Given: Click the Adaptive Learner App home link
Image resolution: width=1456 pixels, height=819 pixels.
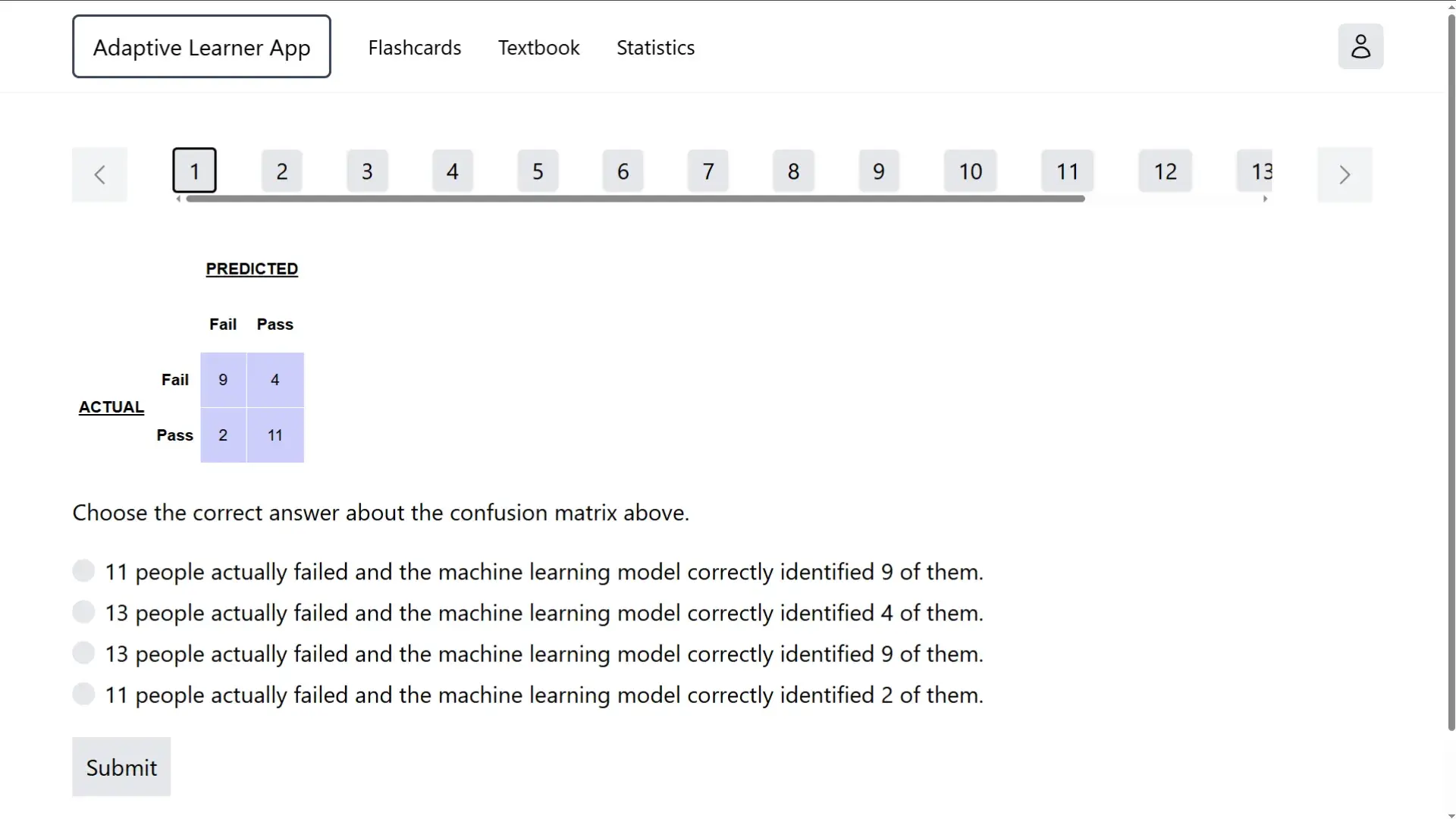Looking at the screenshot, I should coord(201,46).
